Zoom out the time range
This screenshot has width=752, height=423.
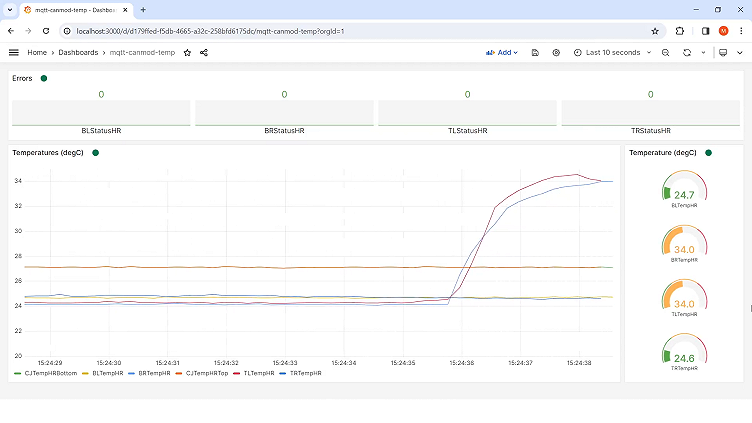665,53
